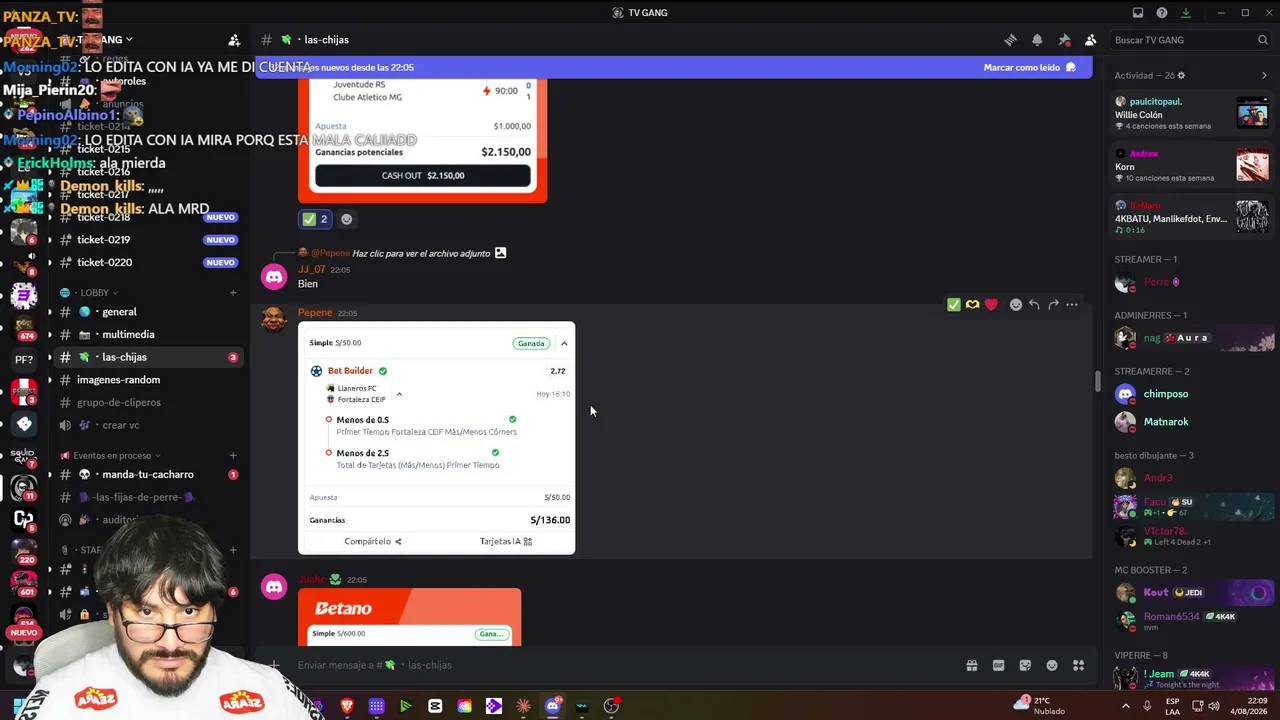Open more options for Pepene's message
This screenshot has width=1280, height=720.
(x=1072, y=305)
